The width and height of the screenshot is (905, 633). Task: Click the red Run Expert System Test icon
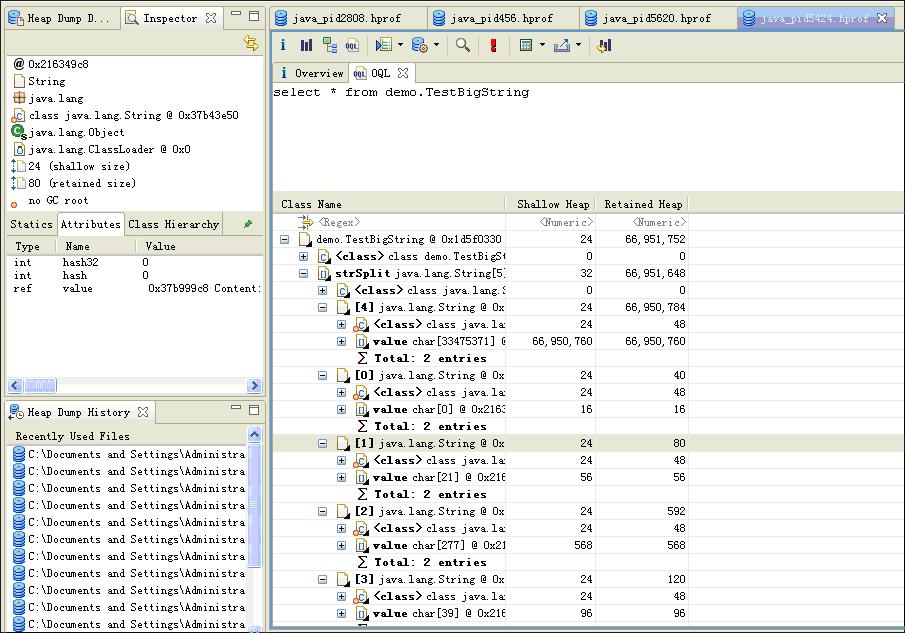(493, 45)
